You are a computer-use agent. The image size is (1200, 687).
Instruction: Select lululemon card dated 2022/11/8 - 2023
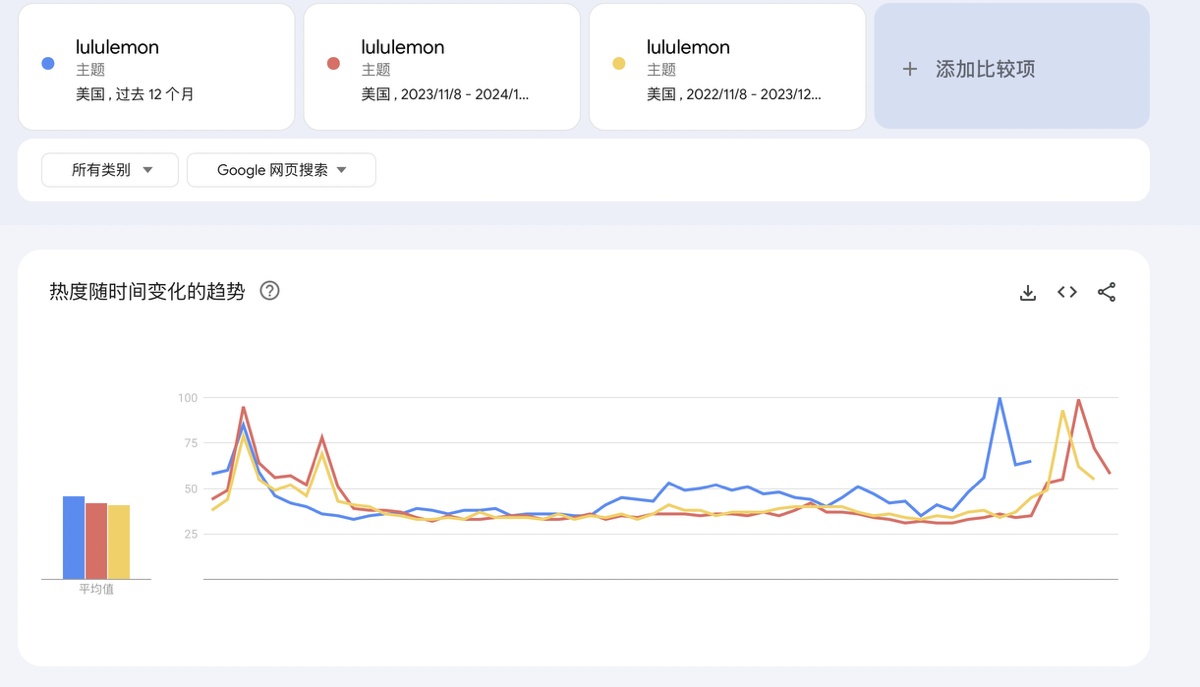(x=727, y=66)
